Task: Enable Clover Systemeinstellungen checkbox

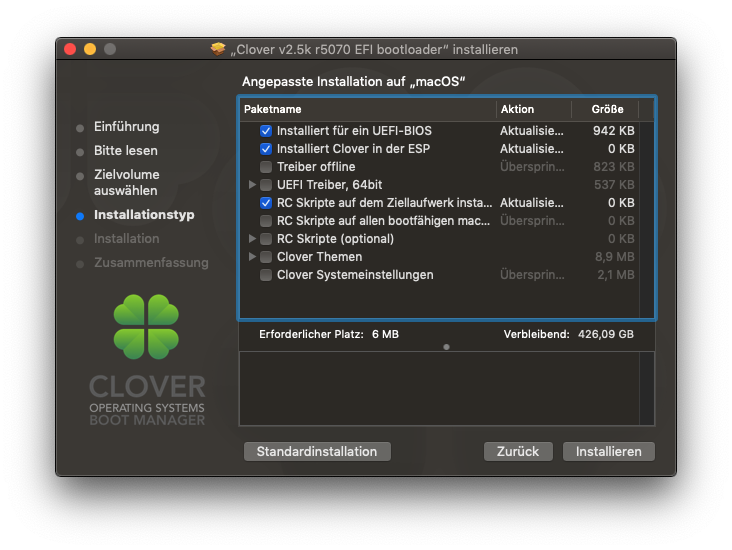Action: click(266, 275)
